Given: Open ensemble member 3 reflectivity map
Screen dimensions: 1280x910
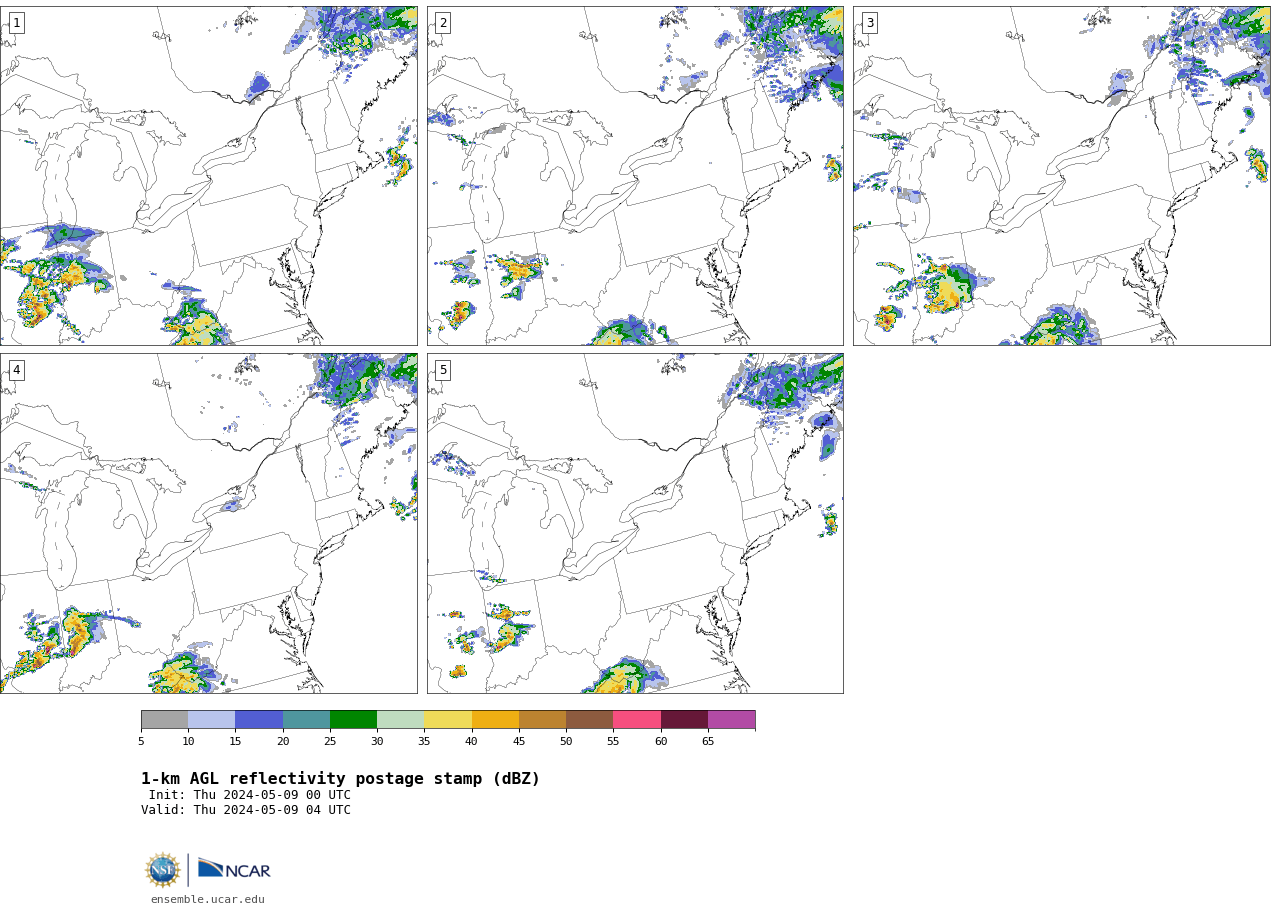Looking at the screenshot, I should 1062,176.
